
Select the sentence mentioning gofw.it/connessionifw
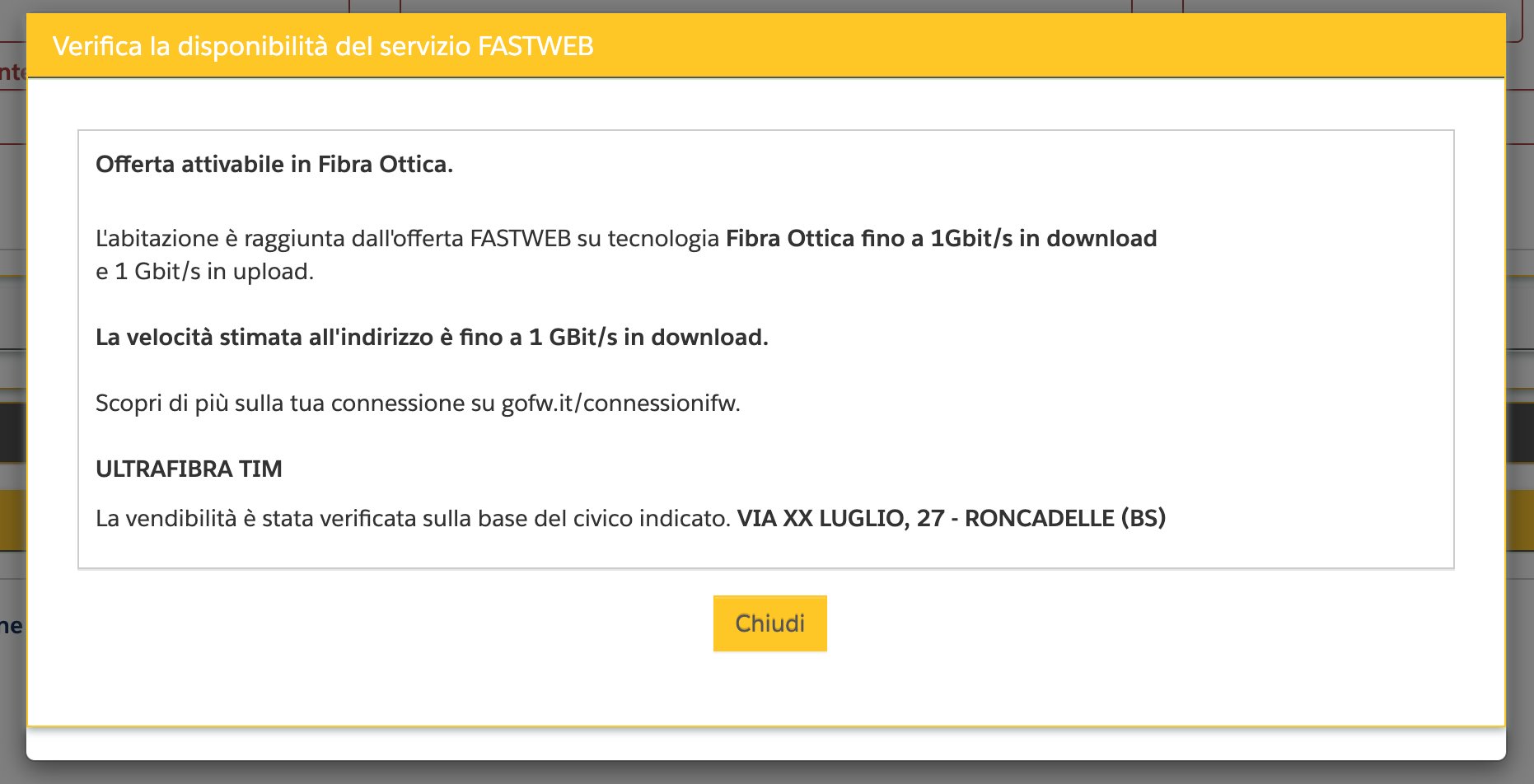point(418,404)
